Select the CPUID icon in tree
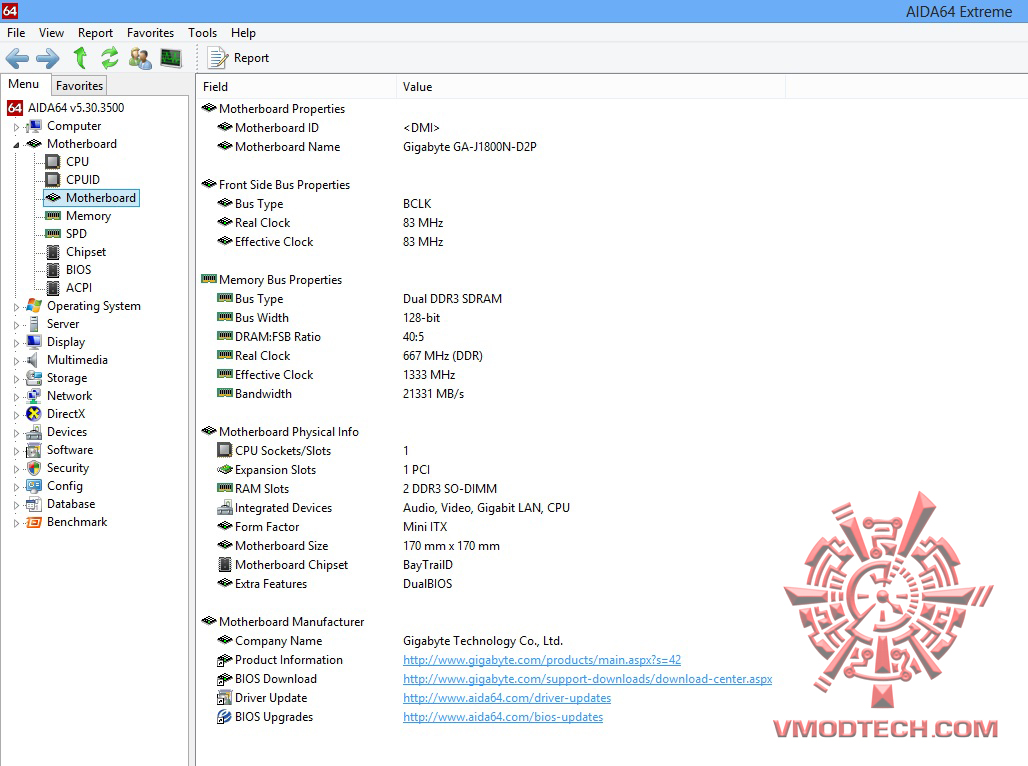This screenshot has height=766, width=1028. 52,179
